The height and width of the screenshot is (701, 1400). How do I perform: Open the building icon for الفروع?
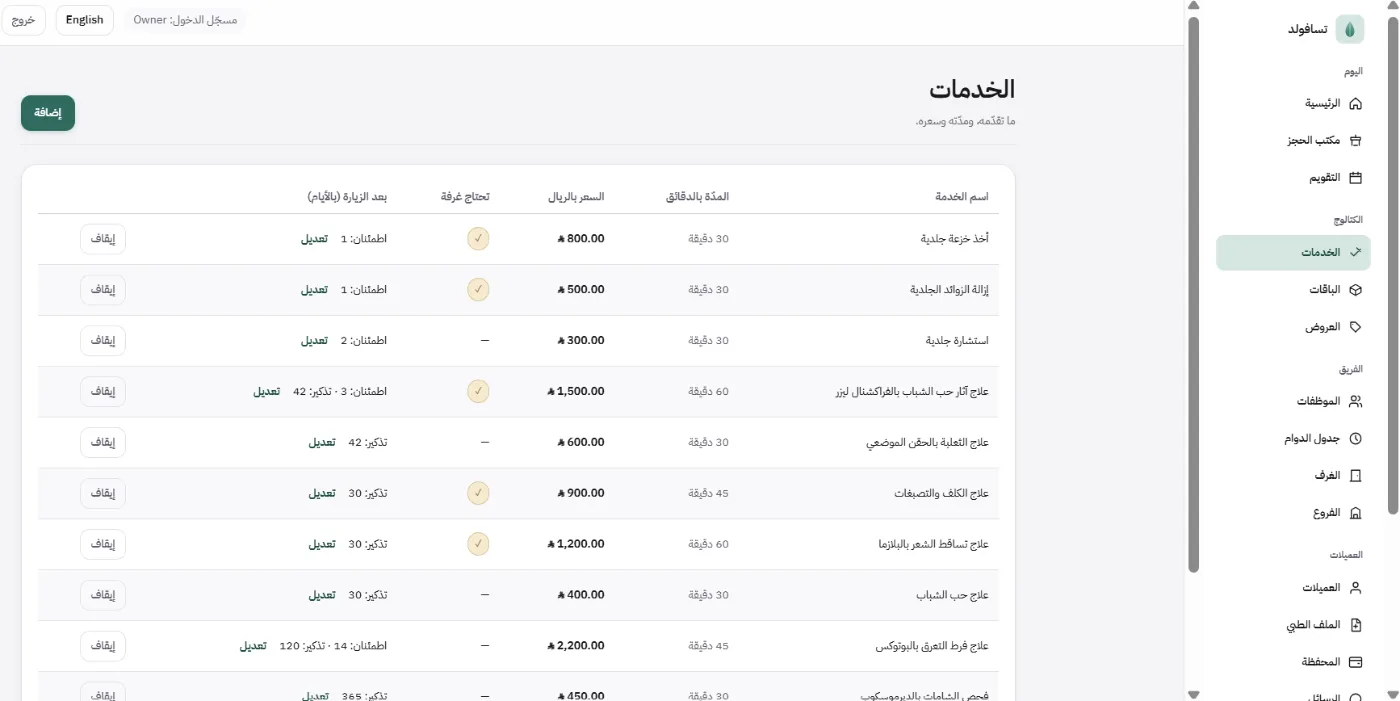pyautogui.click(x=1356, y=513)
